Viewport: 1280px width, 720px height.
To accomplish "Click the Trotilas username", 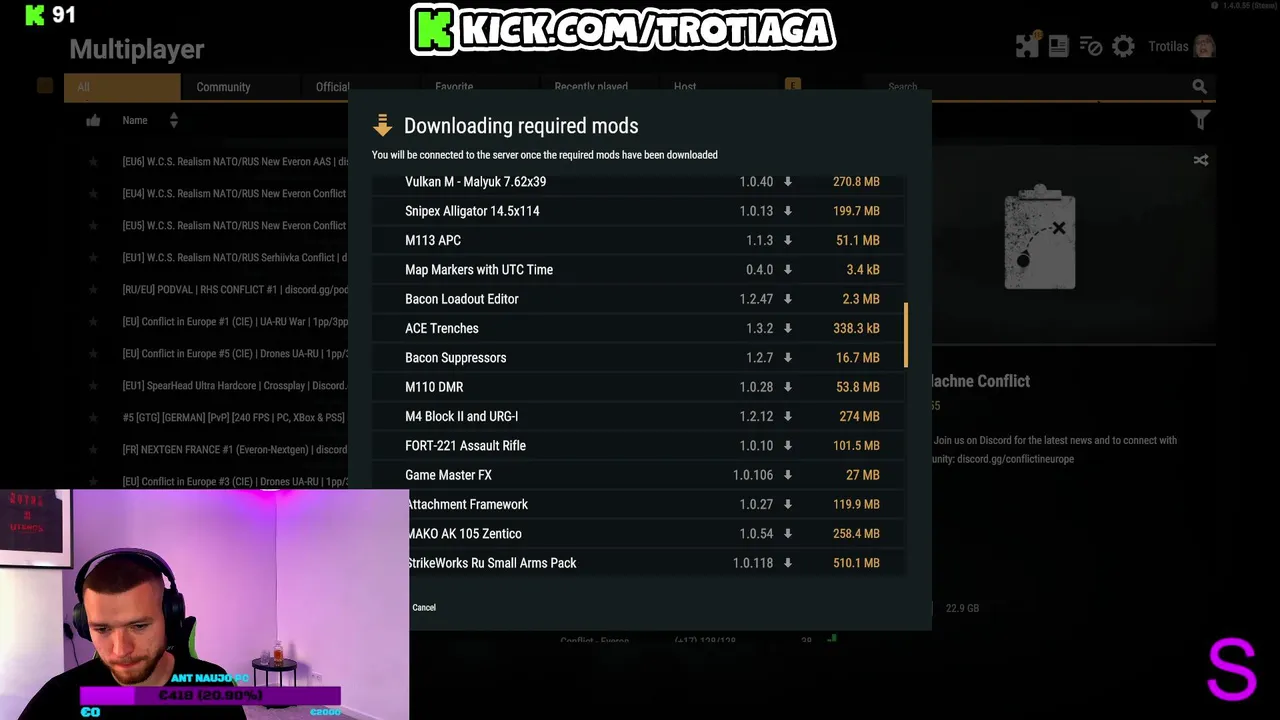I will pos(1168,46).
